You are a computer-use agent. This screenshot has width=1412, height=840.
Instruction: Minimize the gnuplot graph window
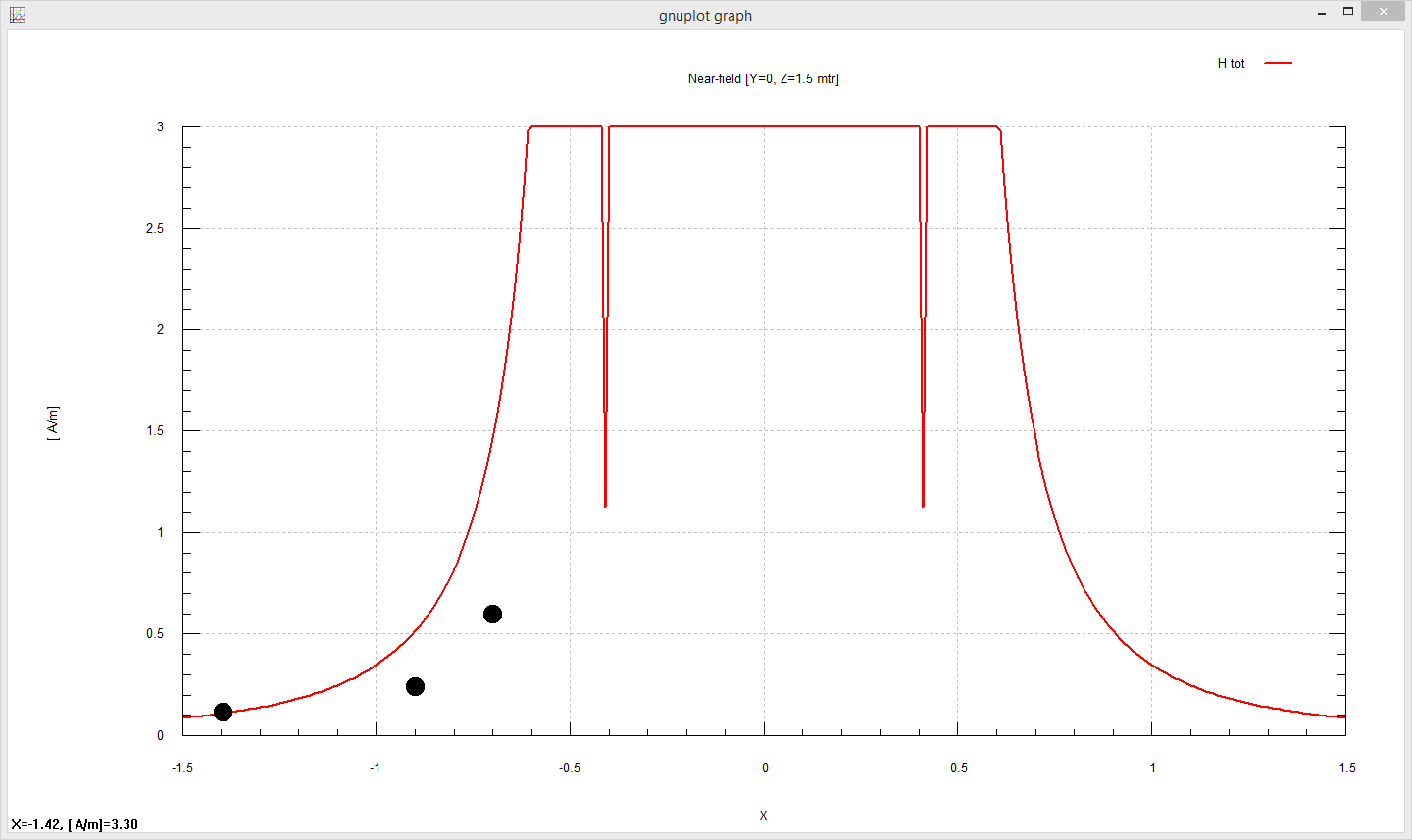point(1322,12)
